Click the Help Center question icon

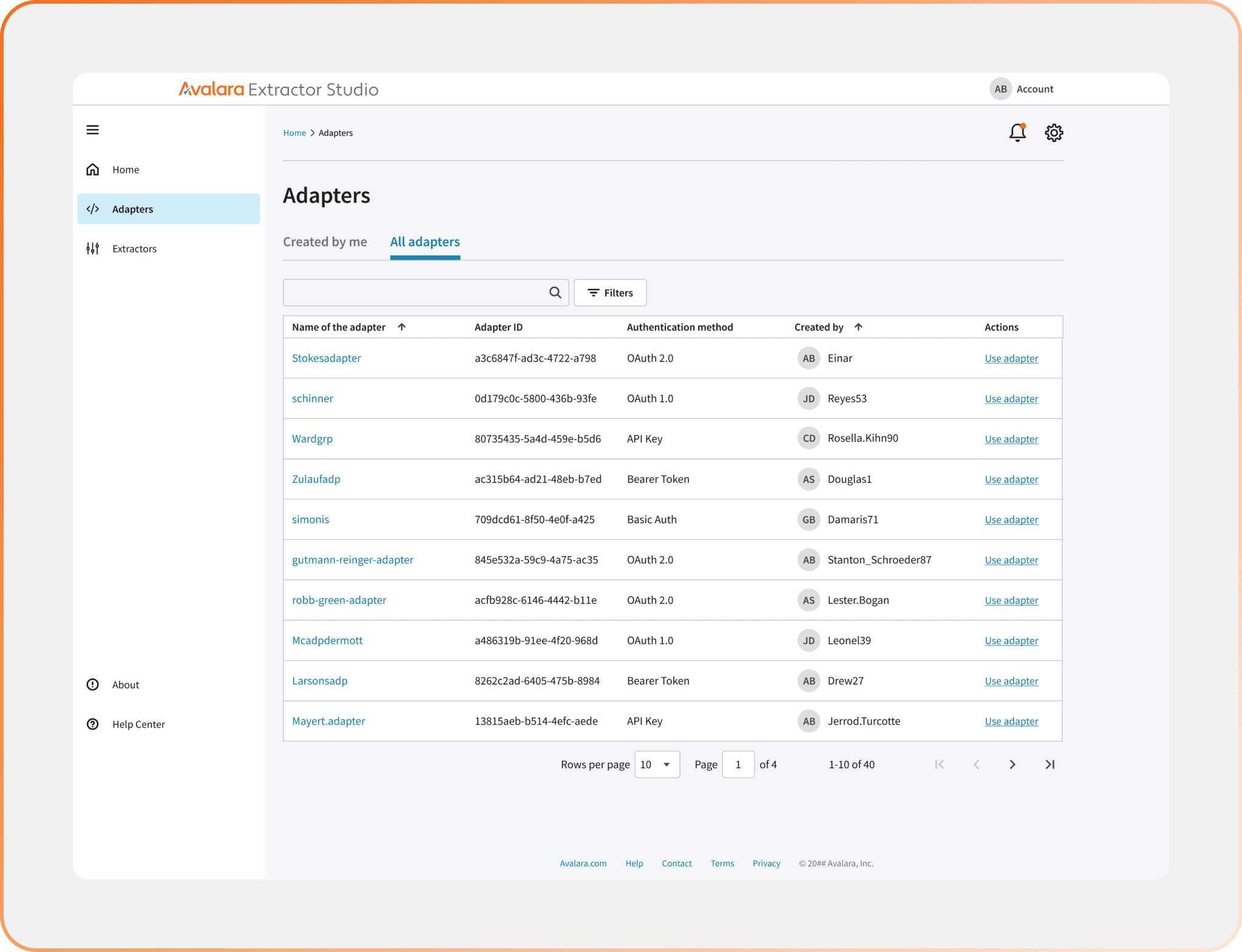tap(92, 724)
